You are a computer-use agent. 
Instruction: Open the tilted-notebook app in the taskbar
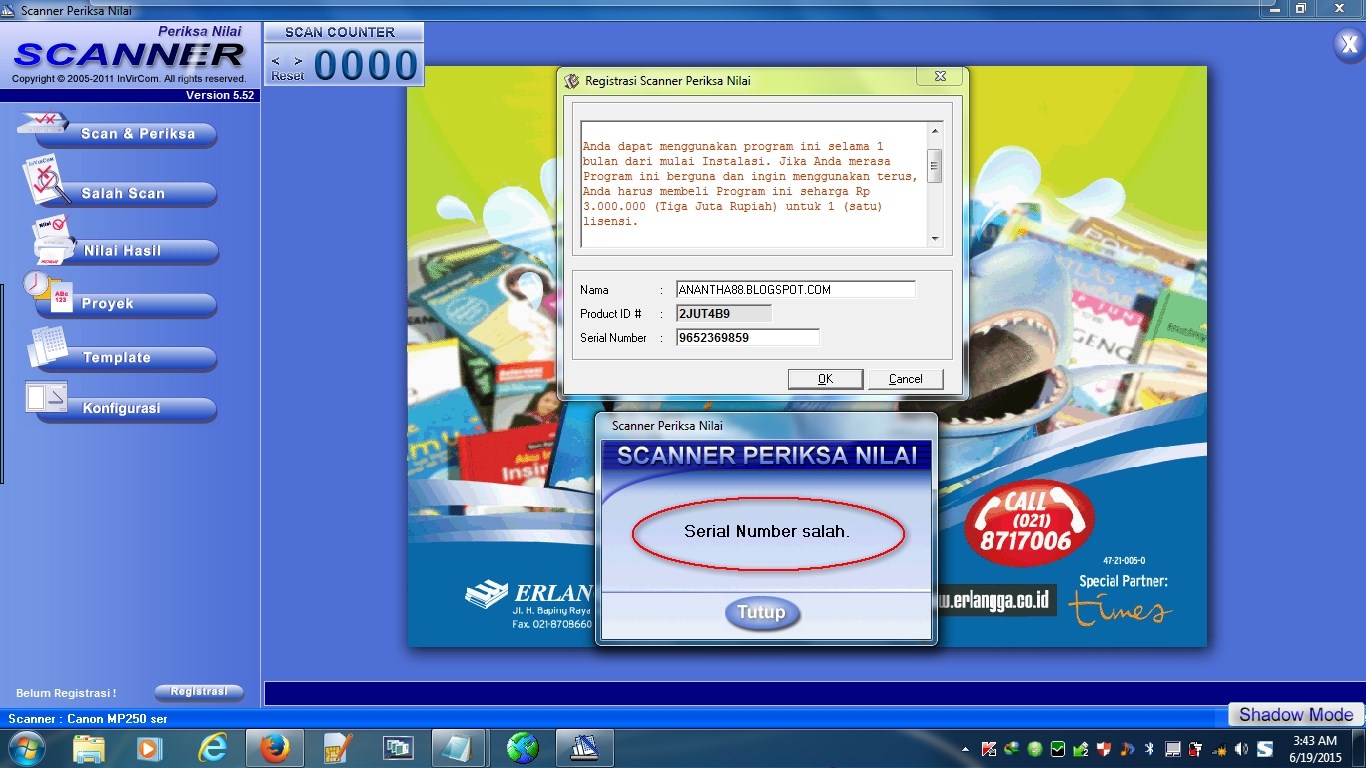[459, 748]
